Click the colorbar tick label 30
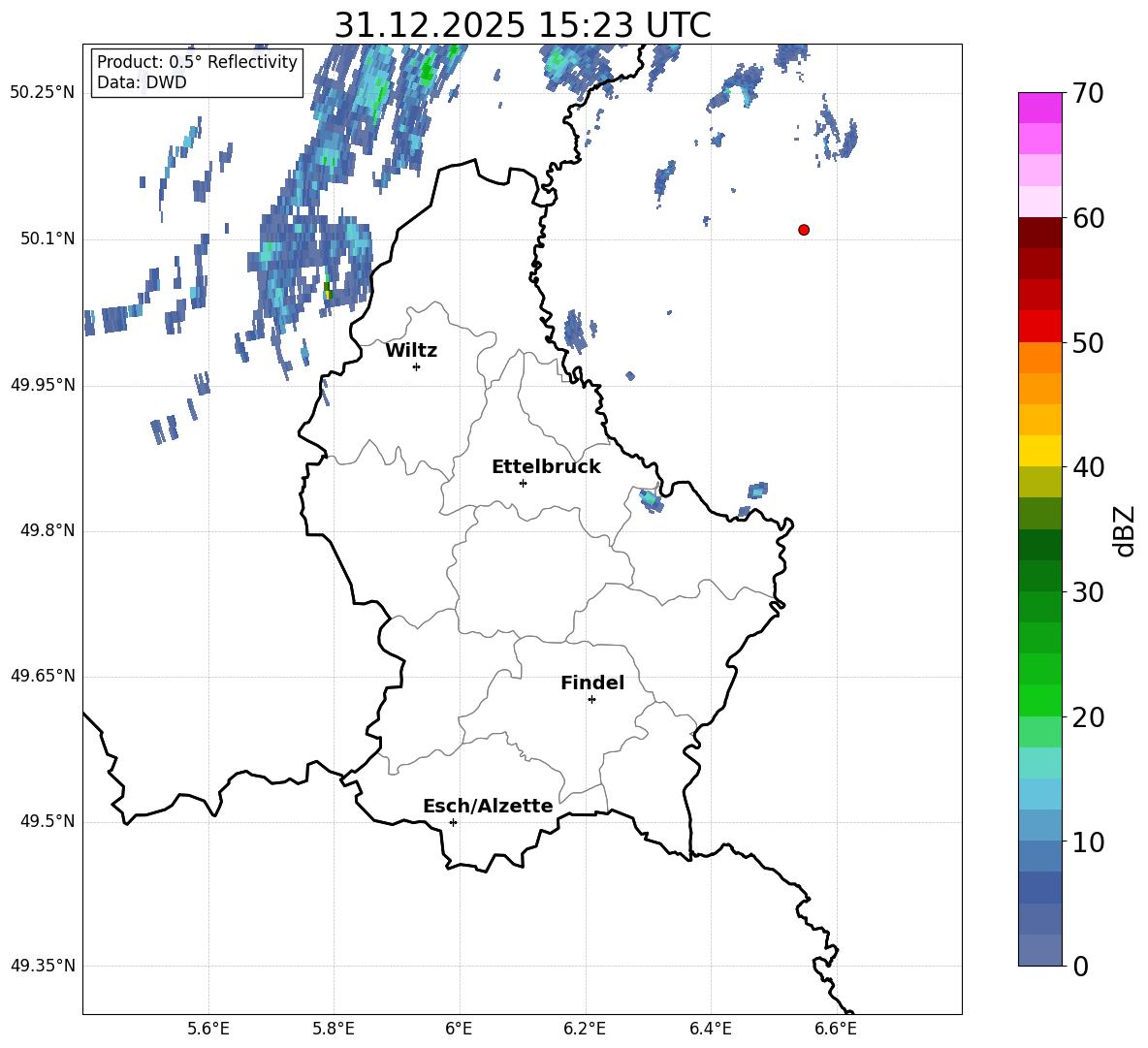Viewport: 1148px width, 1048px height. (x=1088, y=592)
